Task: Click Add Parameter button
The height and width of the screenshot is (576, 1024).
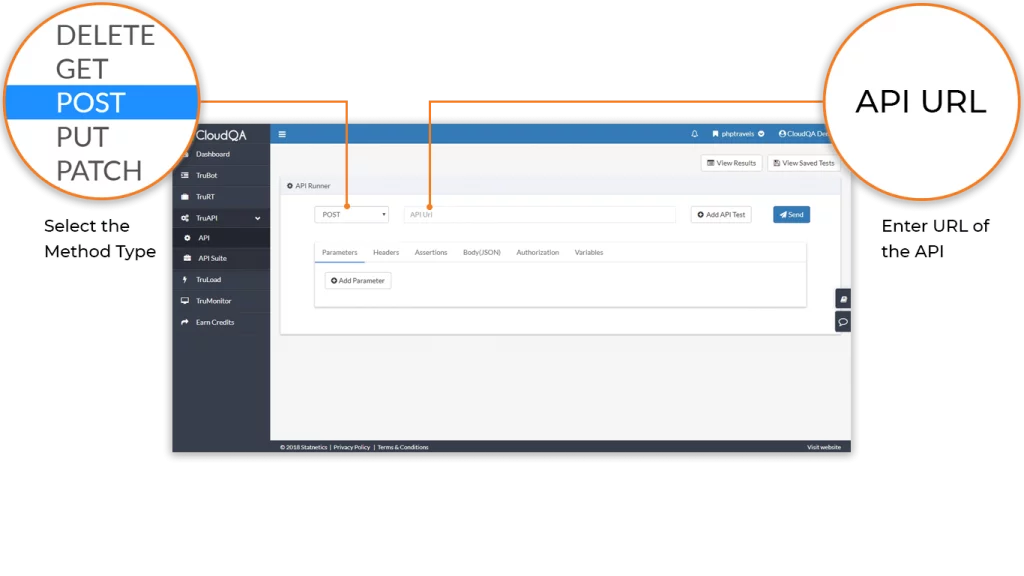Action: tap(358, 281)
